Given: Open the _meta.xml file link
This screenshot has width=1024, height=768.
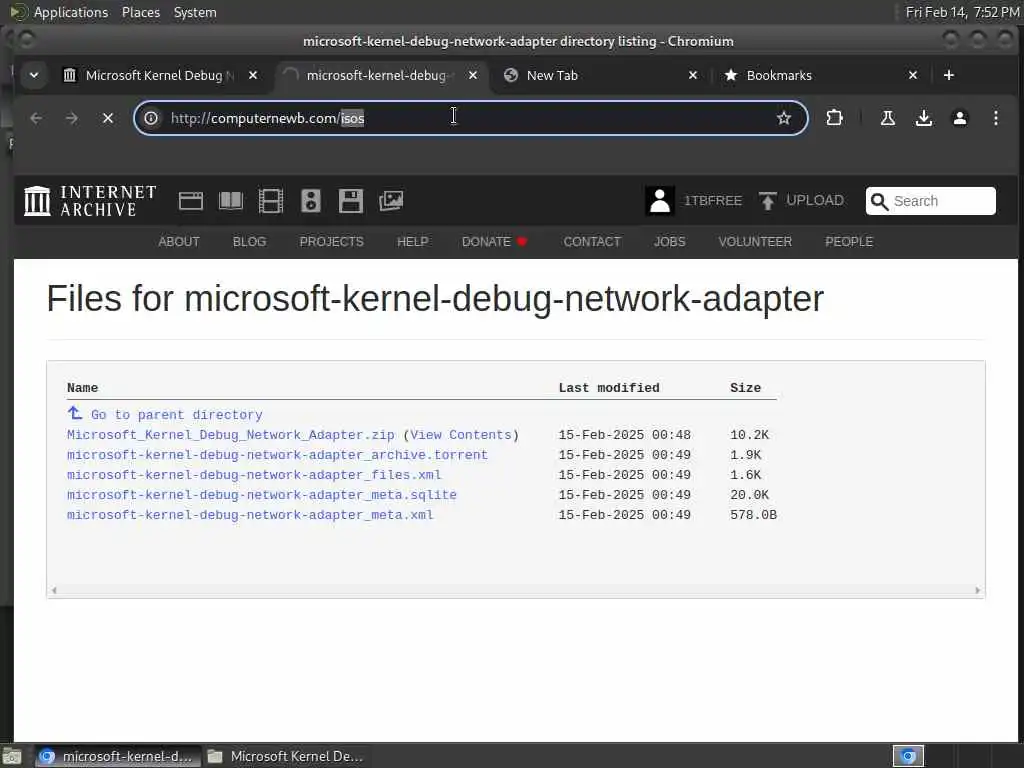Looking at the screenshot, I should [x=250, y=515].
